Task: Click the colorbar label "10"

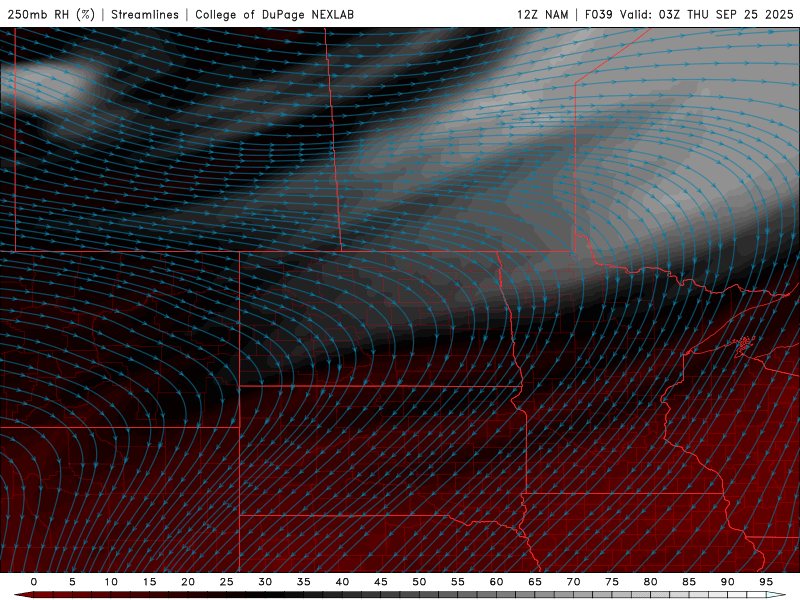Action: coord(111,582)
